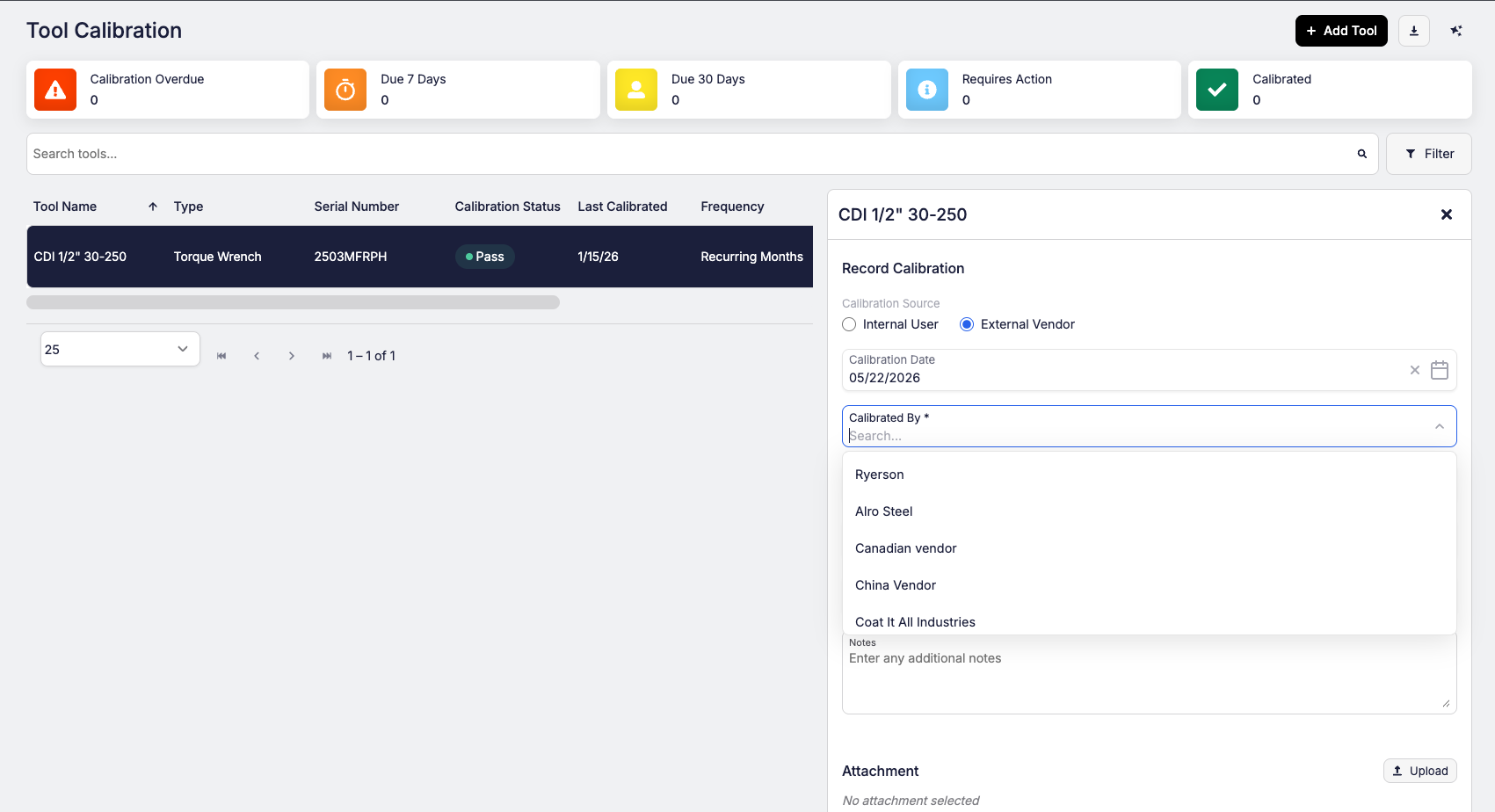The width and height of the screenshot is (1495, 812).
Task: Go to first page of results
Action: [x=221, y=356]
